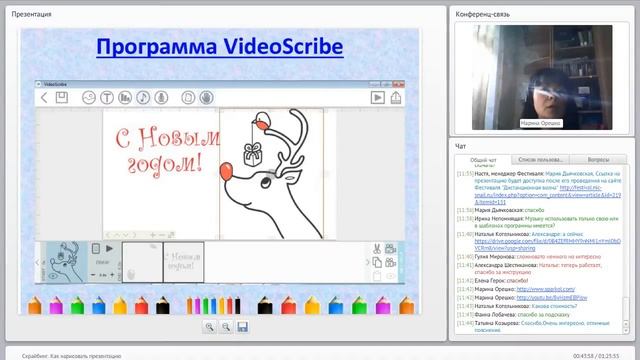Image resolution: width=640 pixels, height=360 pixels.
Task: Open the music note soundtrack tool
Action: [143, 98]
